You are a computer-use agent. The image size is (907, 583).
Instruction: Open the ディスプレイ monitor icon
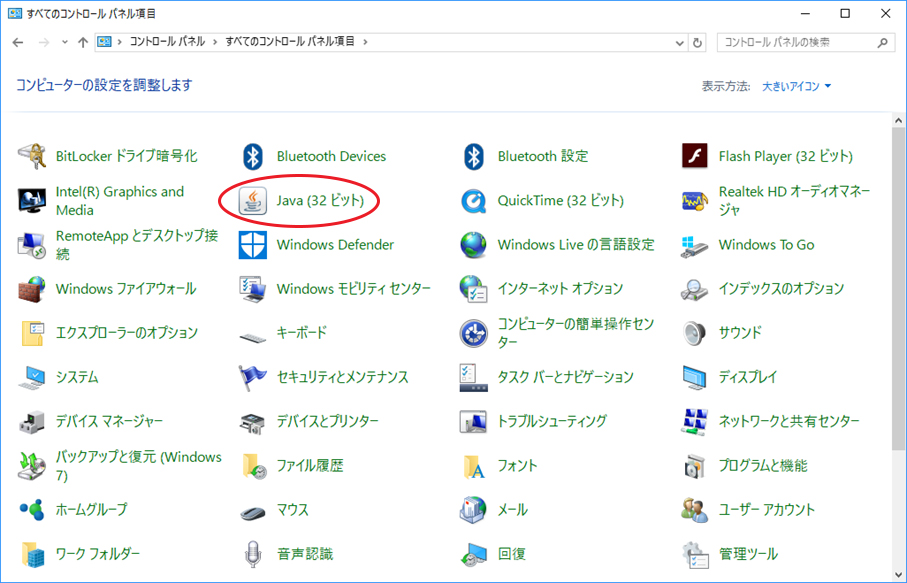click(x=695, y=377)
